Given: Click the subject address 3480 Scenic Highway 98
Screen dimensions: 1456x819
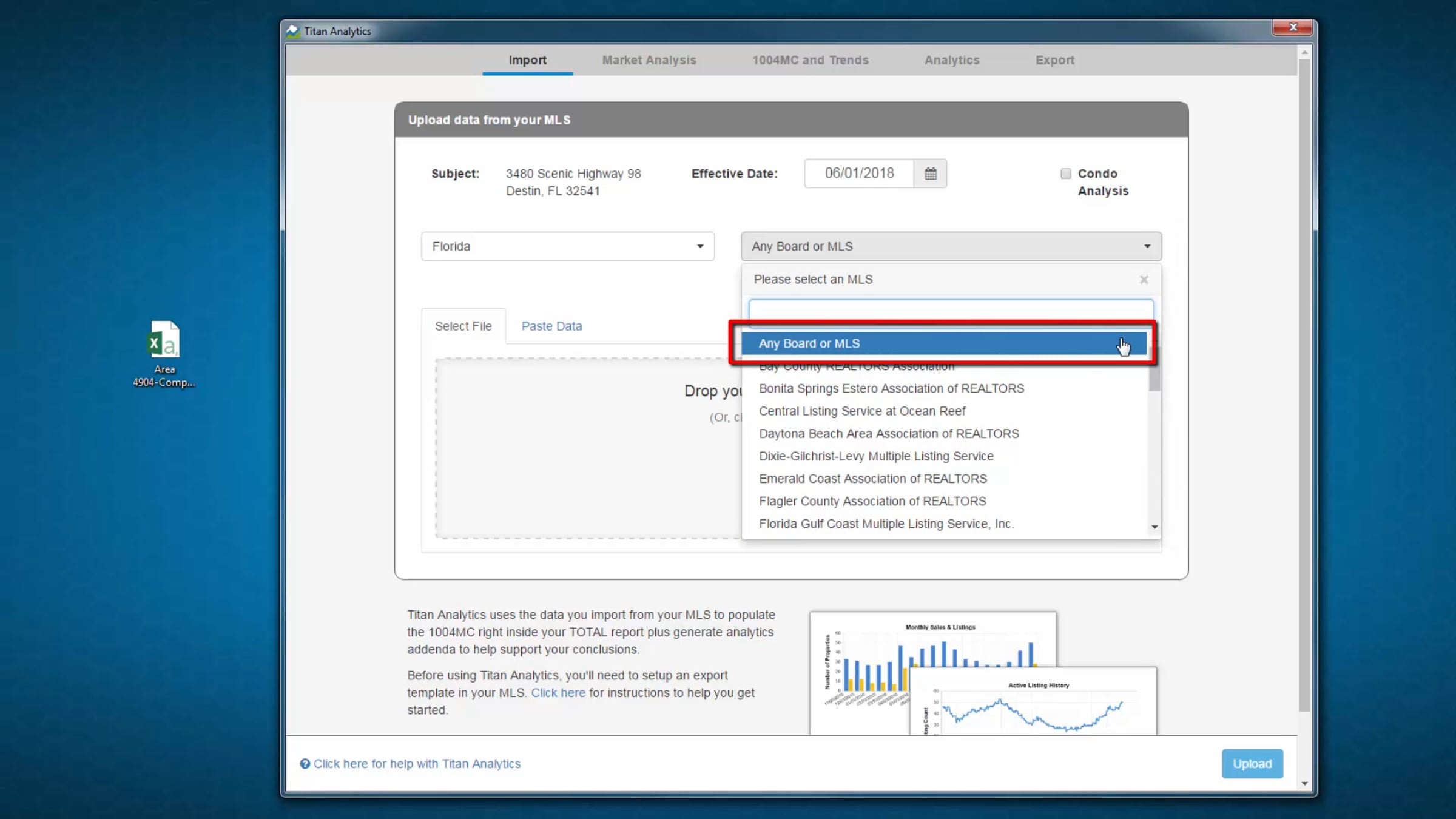Looking at the screenshot, I should [573, 174].
